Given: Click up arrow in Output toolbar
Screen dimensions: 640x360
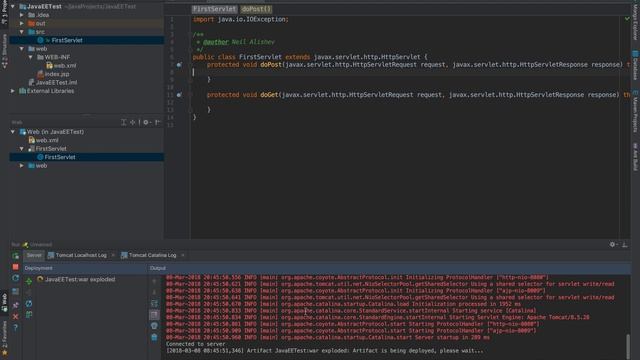Looking at the screenshot, I should (154, 281).
